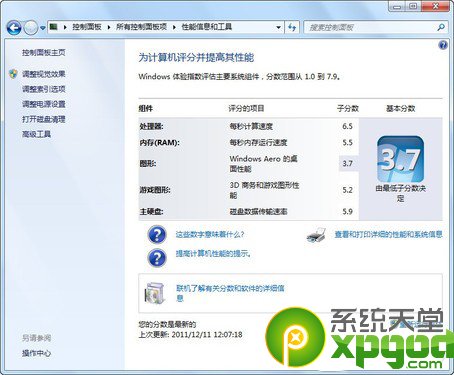The height and width of the screenshot is (375, 454).
Task: Open 查看和打印详细的性能和系统信息 link
Action: click(x=389, y=234)
